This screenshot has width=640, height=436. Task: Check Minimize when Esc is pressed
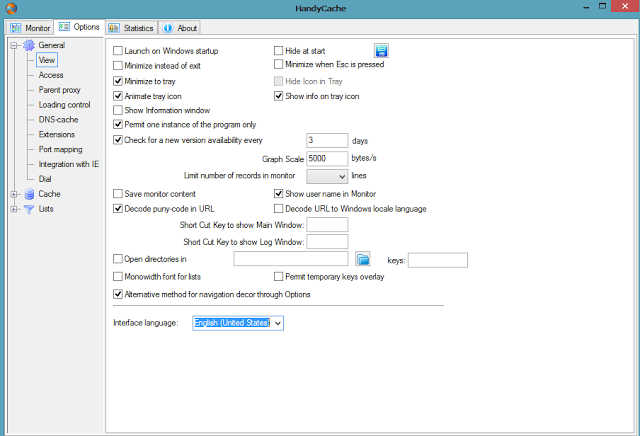tap(278, 64)
